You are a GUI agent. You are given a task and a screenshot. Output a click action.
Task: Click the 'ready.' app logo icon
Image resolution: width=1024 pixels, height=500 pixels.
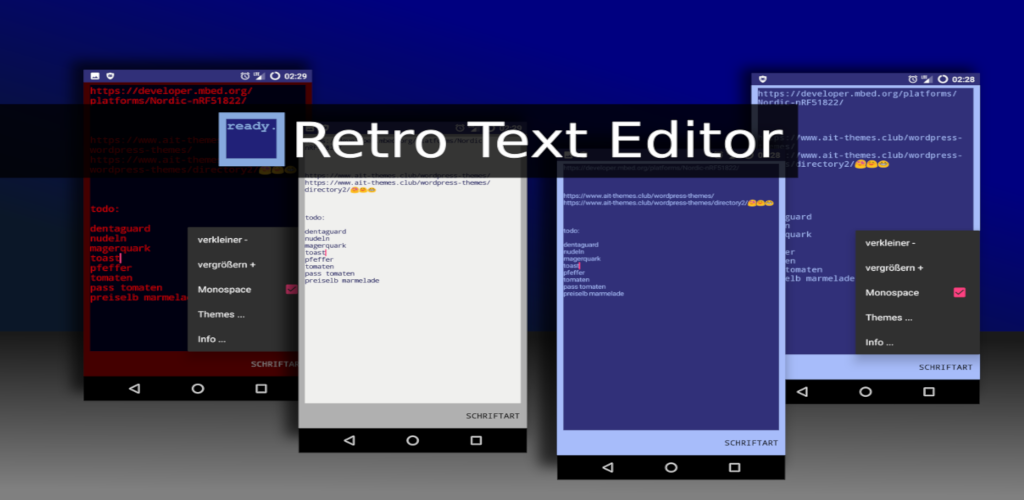252,139
